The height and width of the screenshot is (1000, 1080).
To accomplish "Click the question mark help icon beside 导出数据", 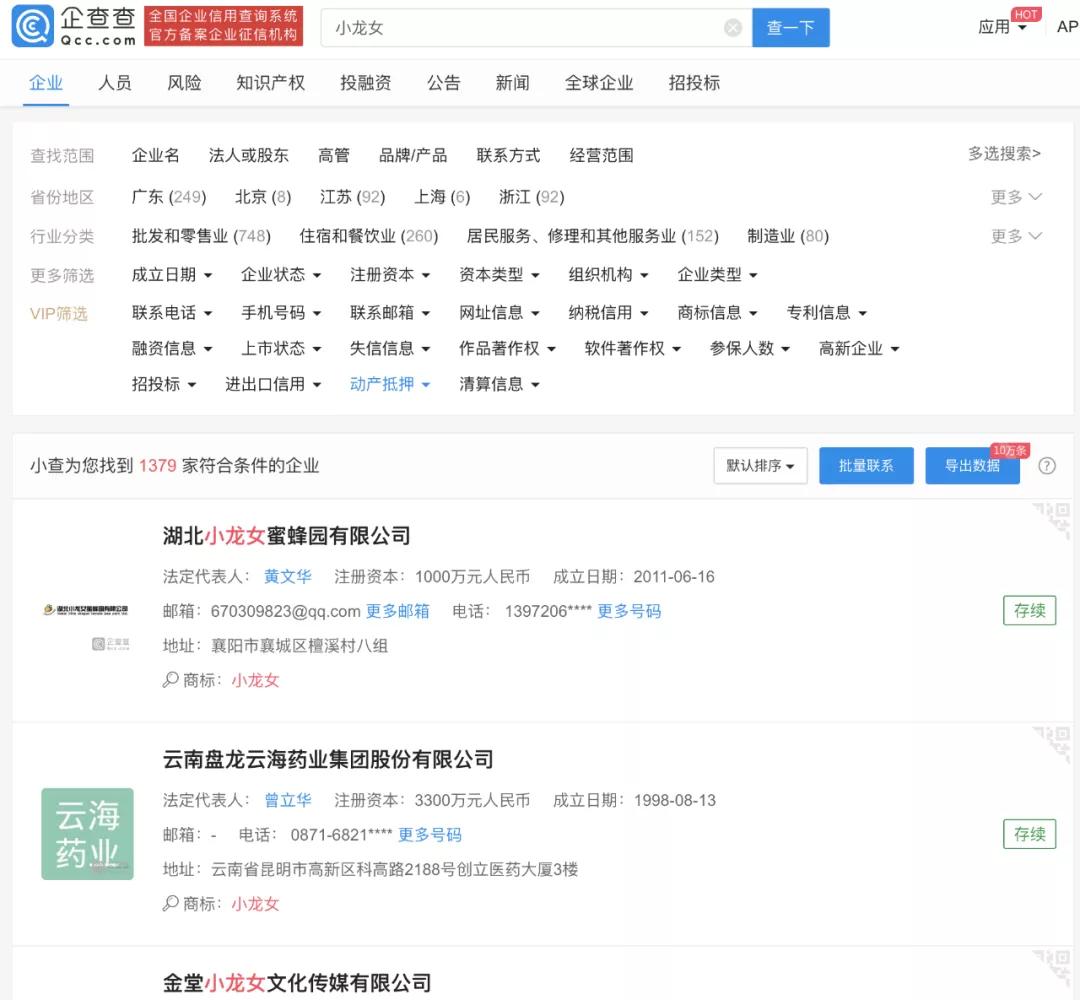I will pyautogui.click(x=1046, y=465).
